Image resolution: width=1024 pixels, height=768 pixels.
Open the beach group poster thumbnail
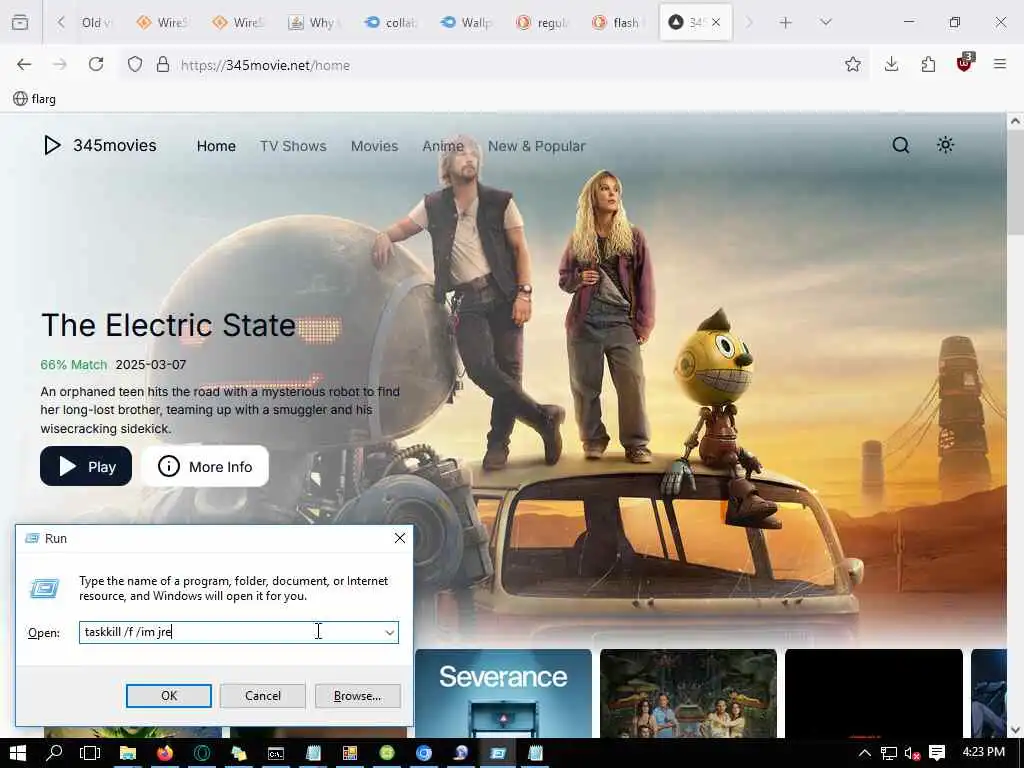pos(688,694)
